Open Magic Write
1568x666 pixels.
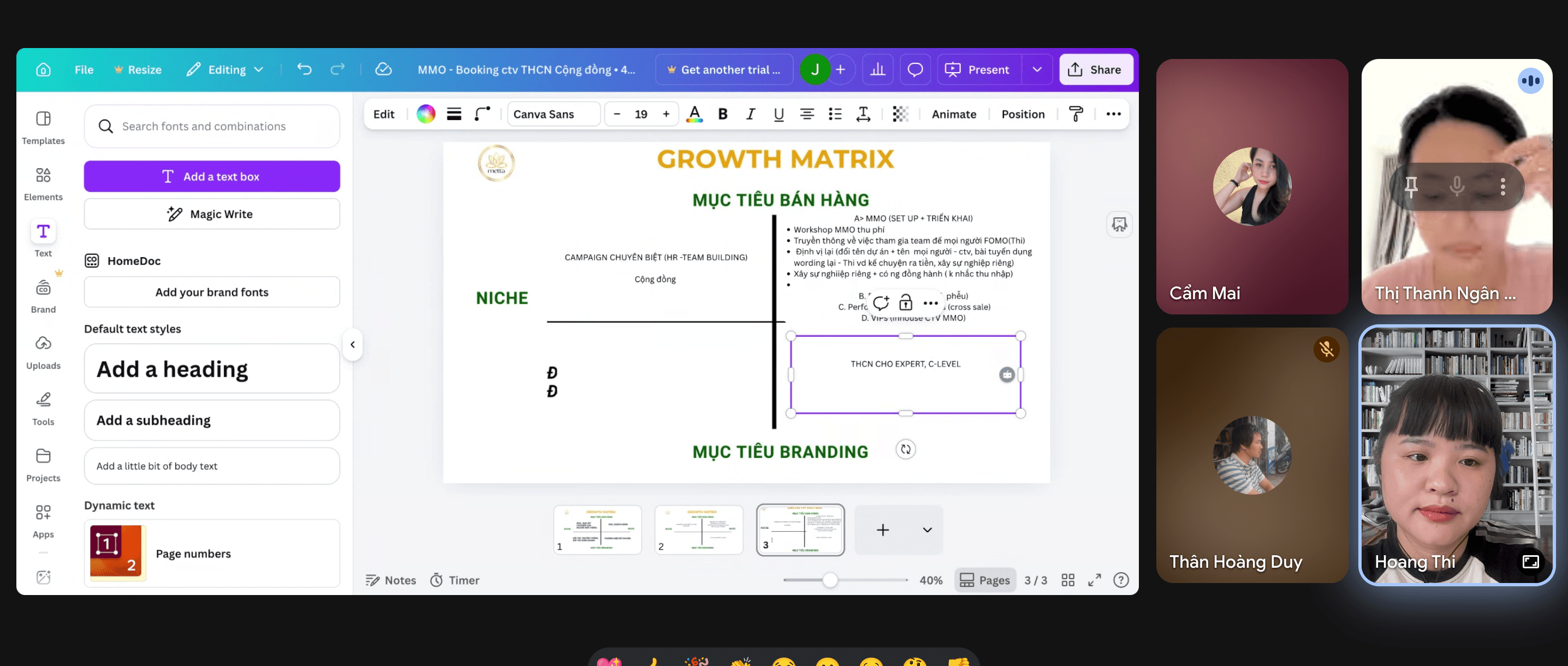pos(212,215)
